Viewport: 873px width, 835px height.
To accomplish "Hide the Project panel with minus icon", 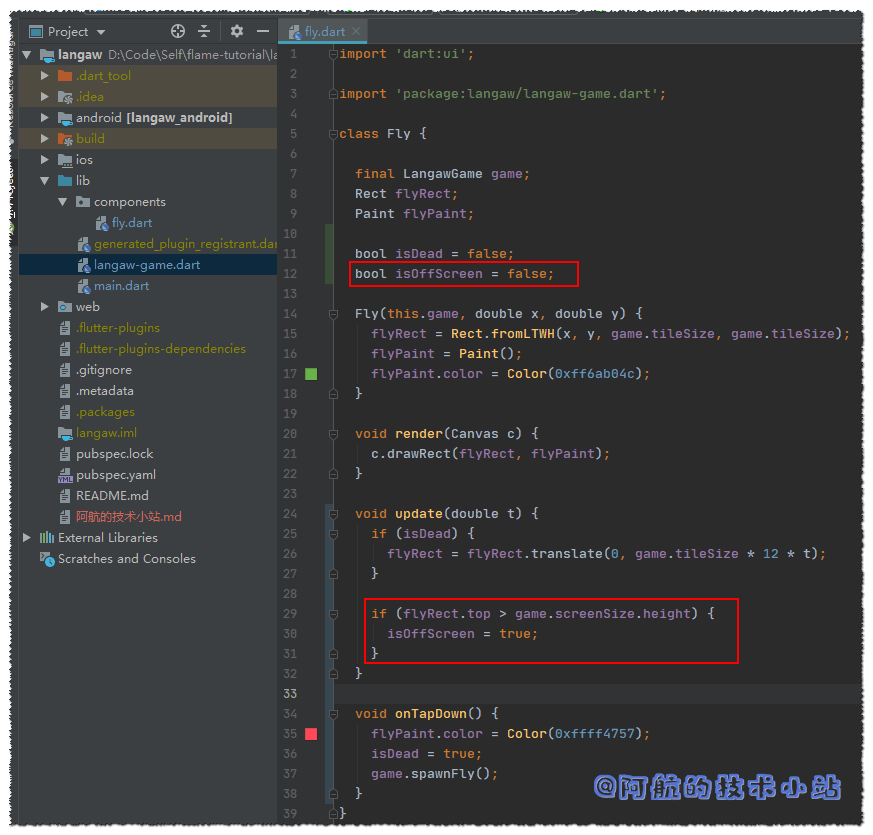I will click(263, 32).
